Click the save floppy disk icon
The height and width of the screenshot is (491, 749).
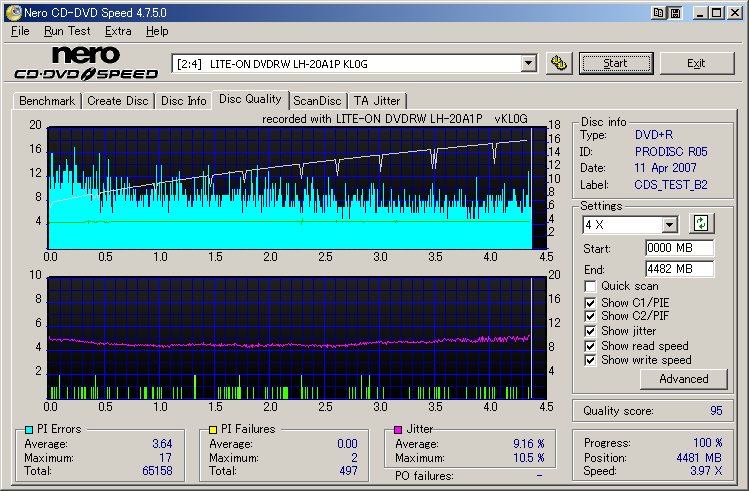pyautogui.click(x=677, y=13)
